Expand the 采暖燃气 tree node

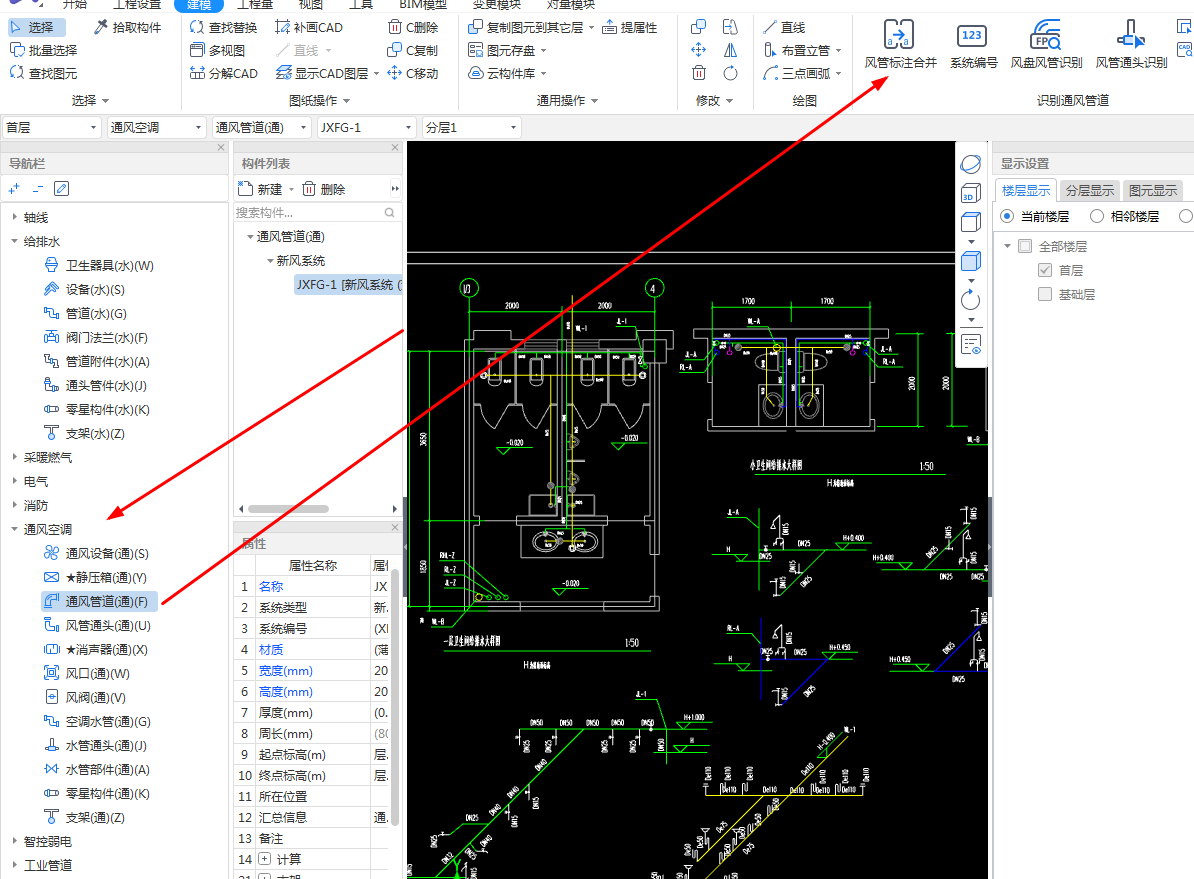14,457
